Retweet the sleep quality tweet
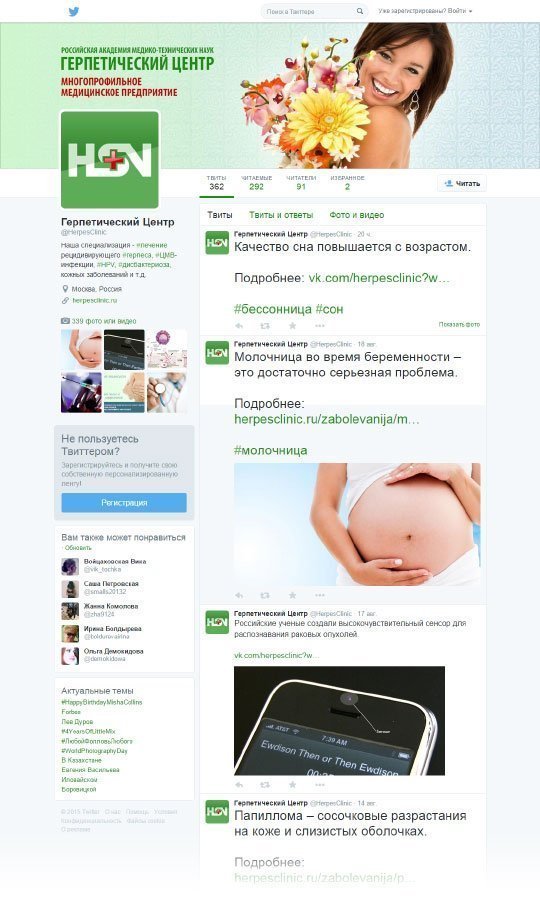The width and height of the screenshot is (540, 900). 265,325
